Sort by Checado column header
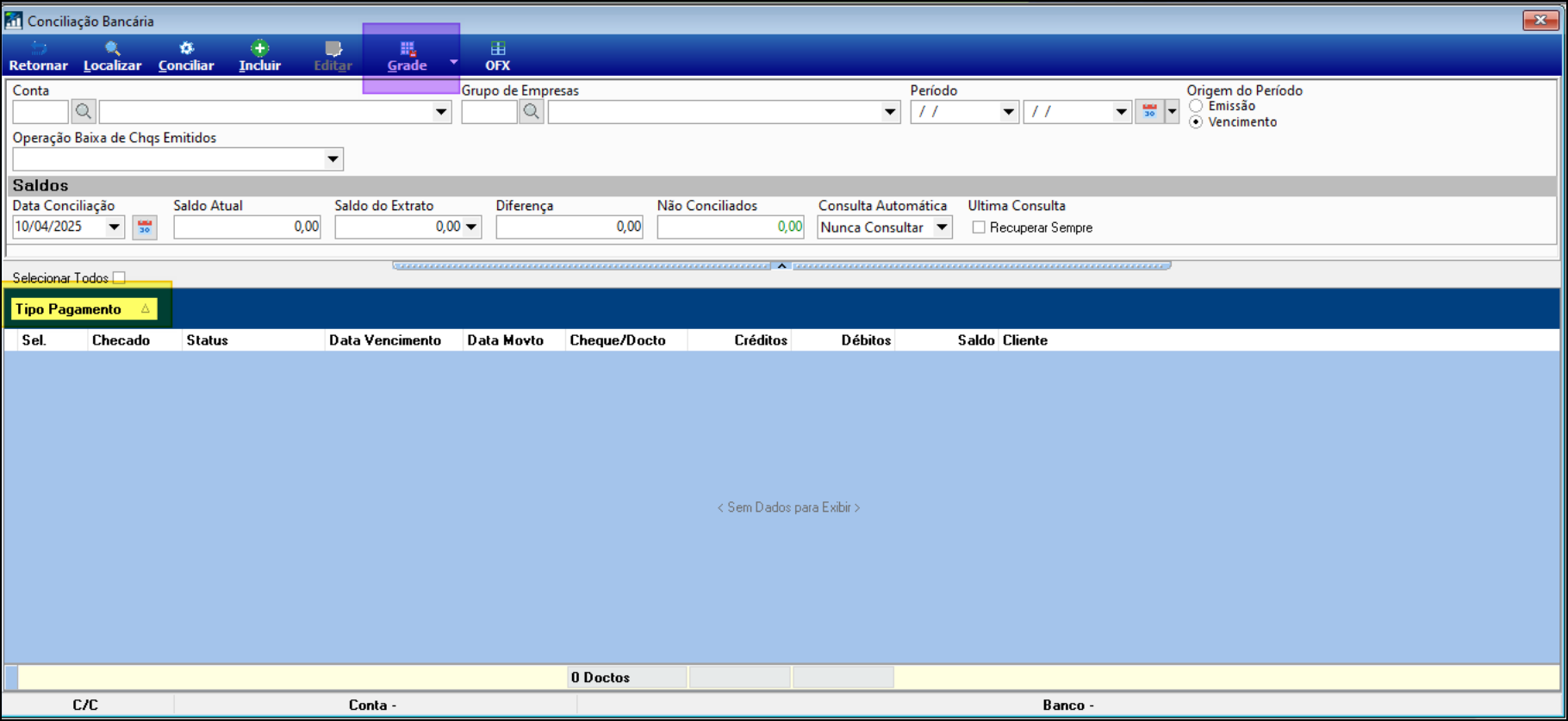Image resolution: width=1568 pixels, height=721 pixels. point(135,340)
